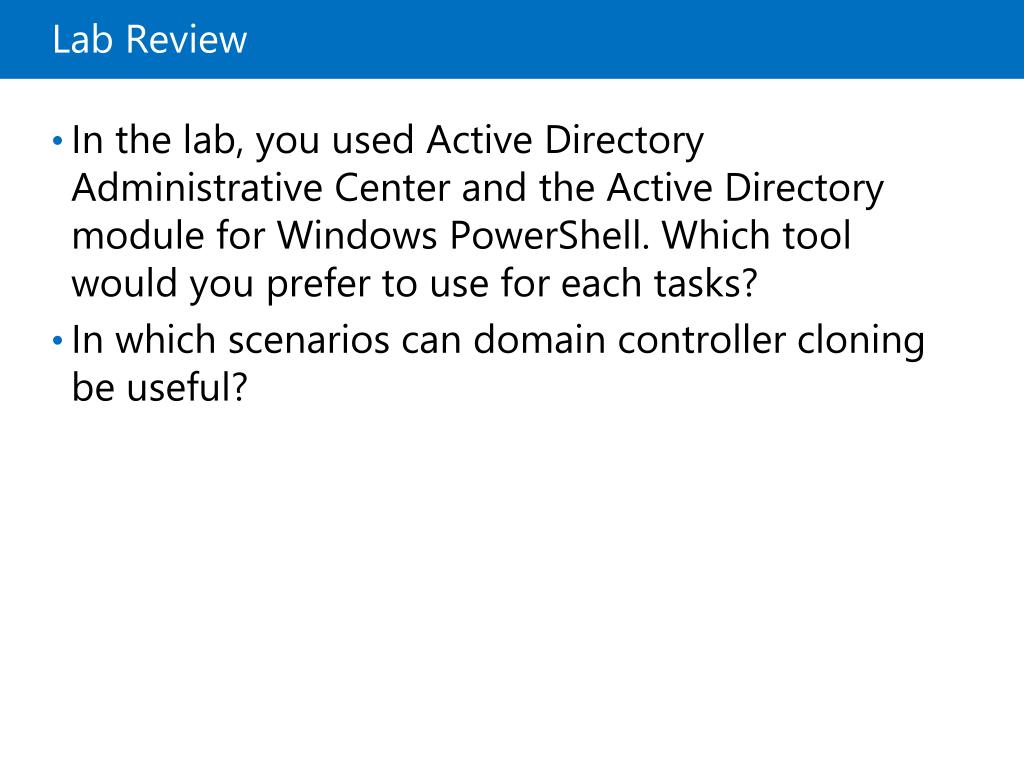Click the phrase 'Which tool'
Screen dimensions: 1024x768
756,235
